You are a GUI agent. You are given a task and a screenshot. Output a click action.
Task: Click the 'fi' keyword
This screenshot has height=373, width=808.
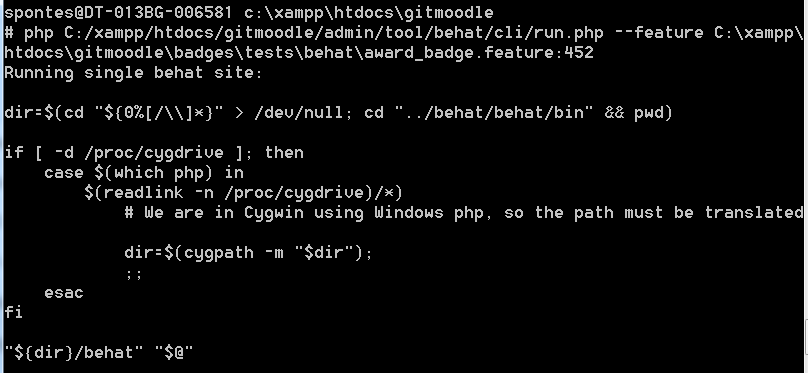(13, 313)
